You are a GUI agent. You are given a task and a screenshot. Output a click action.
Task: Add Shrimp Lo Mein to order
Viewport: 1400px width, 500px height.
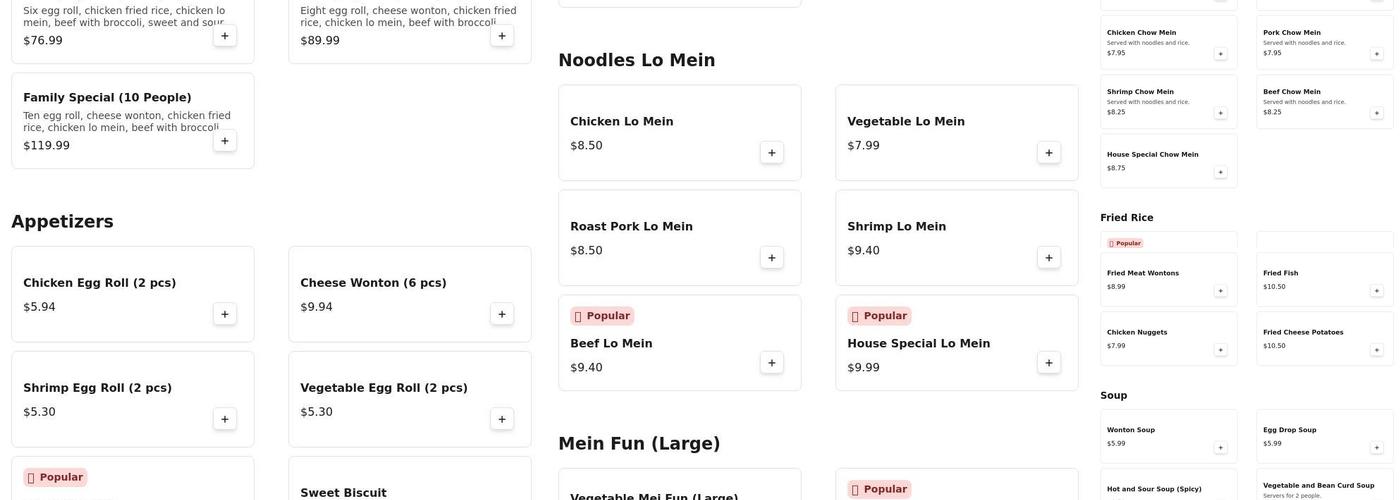click(1048, 258)
